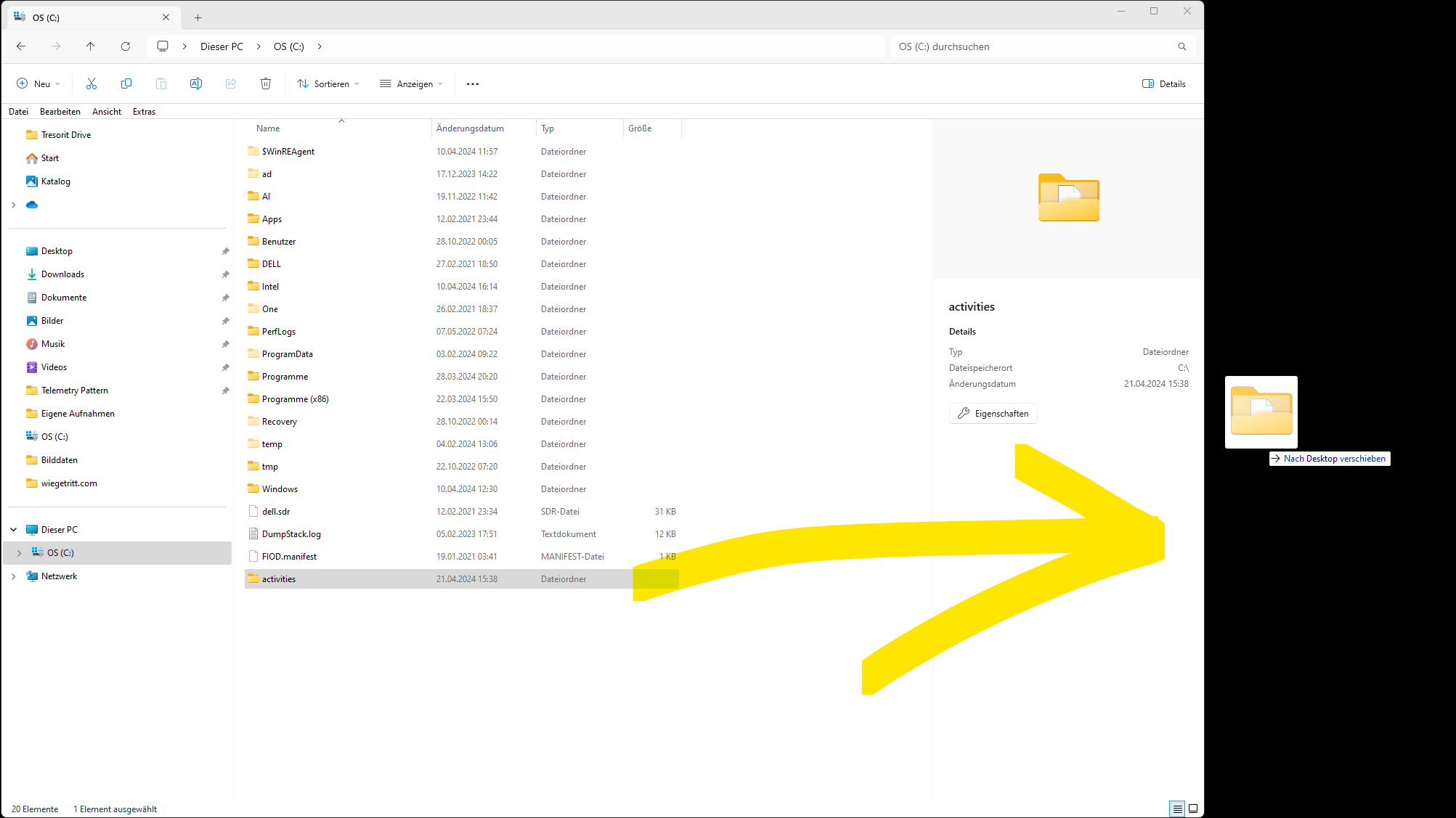Open the Bearbeiten menu
1456x818 pixels.
point(60,112)
